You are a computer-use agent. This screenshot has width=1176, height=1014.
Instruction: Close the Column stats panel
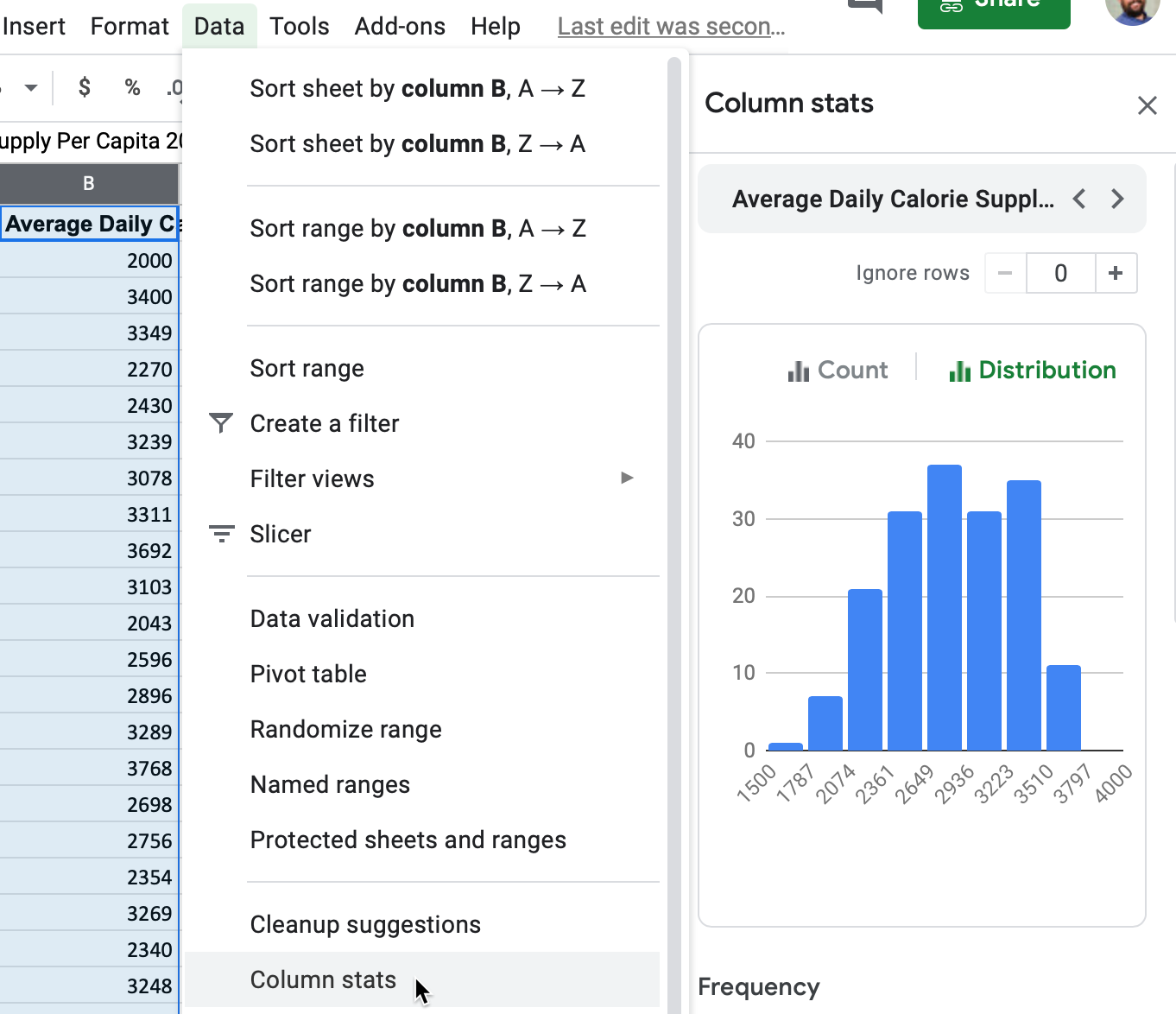pyautogui.click(x=1147, y=105)
